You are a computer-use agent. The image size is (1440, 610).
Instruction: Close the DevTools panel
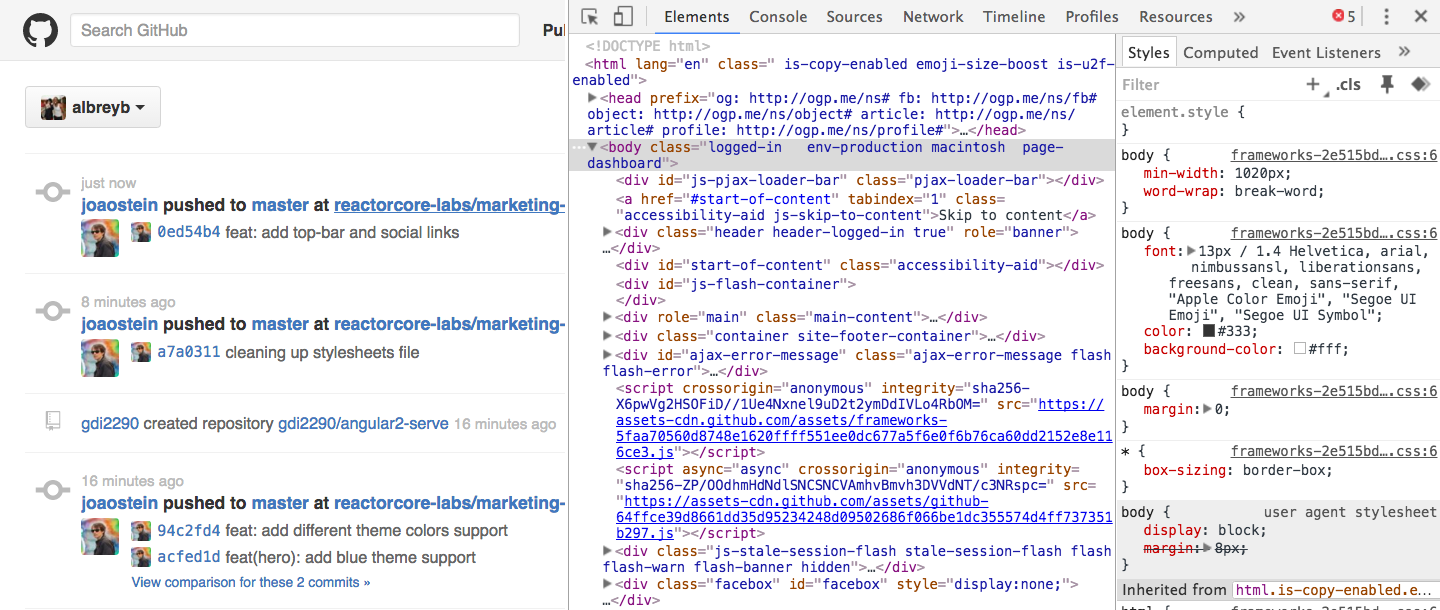[x=1420, y=17]
